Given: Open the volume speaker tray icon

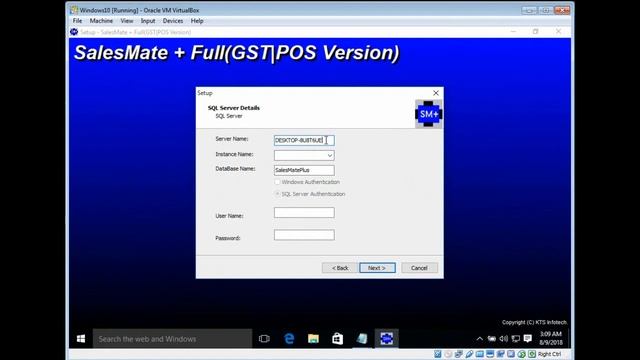Looking at the screenshot, I should 504,339.
